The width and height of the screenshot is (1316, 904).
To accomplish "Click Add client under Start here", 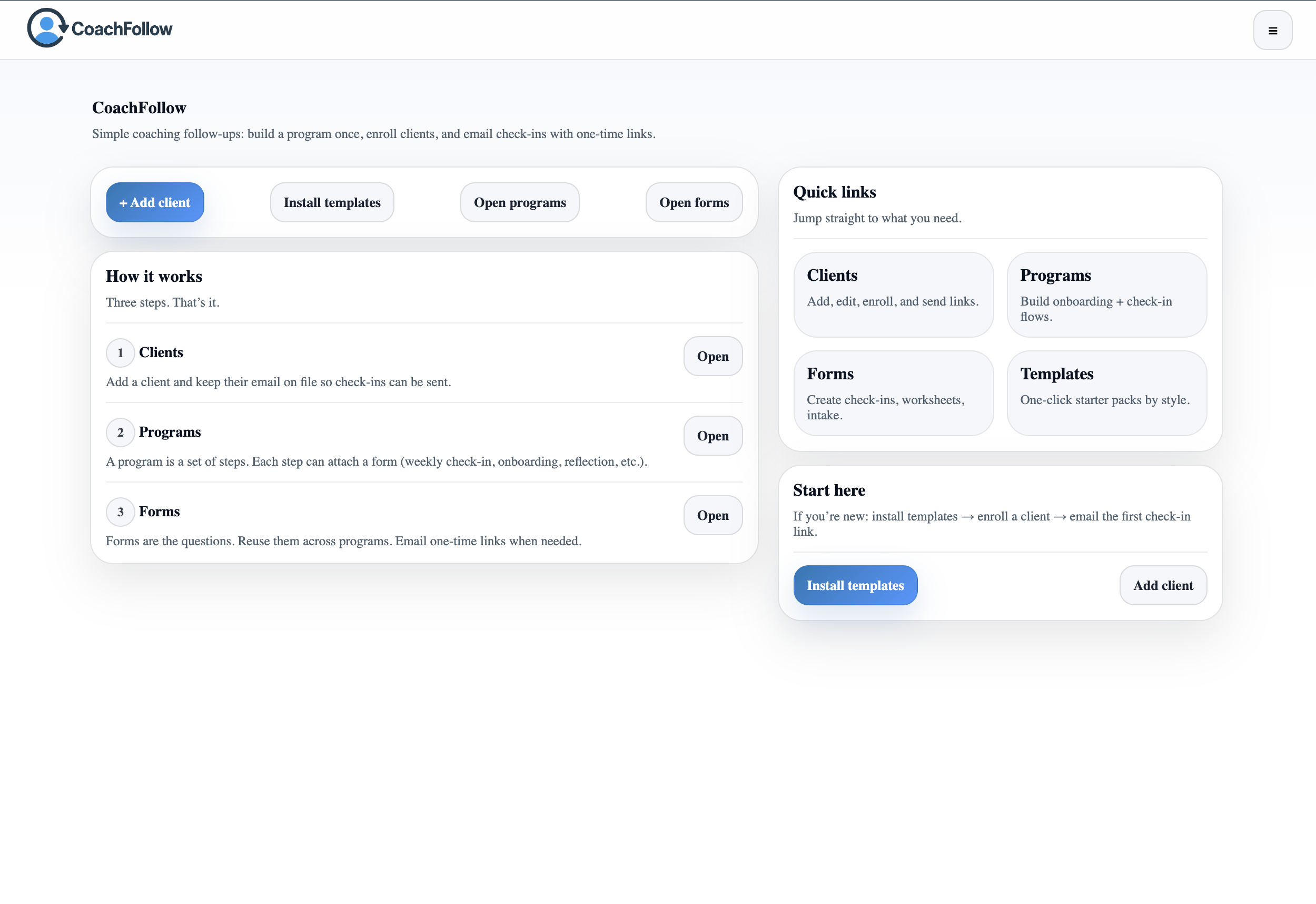I will click(x=1163, y=585).
